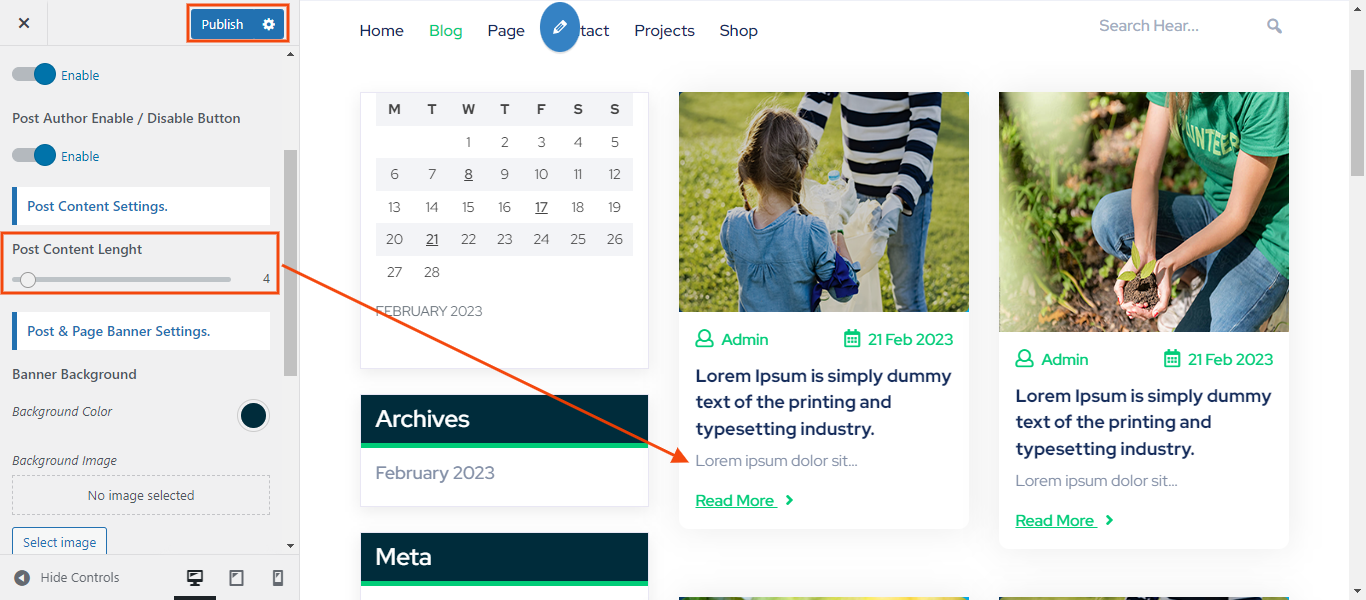Switch to mobile preview device icon
Viewport: 1366px width, 600px height.
coord(278,578)
